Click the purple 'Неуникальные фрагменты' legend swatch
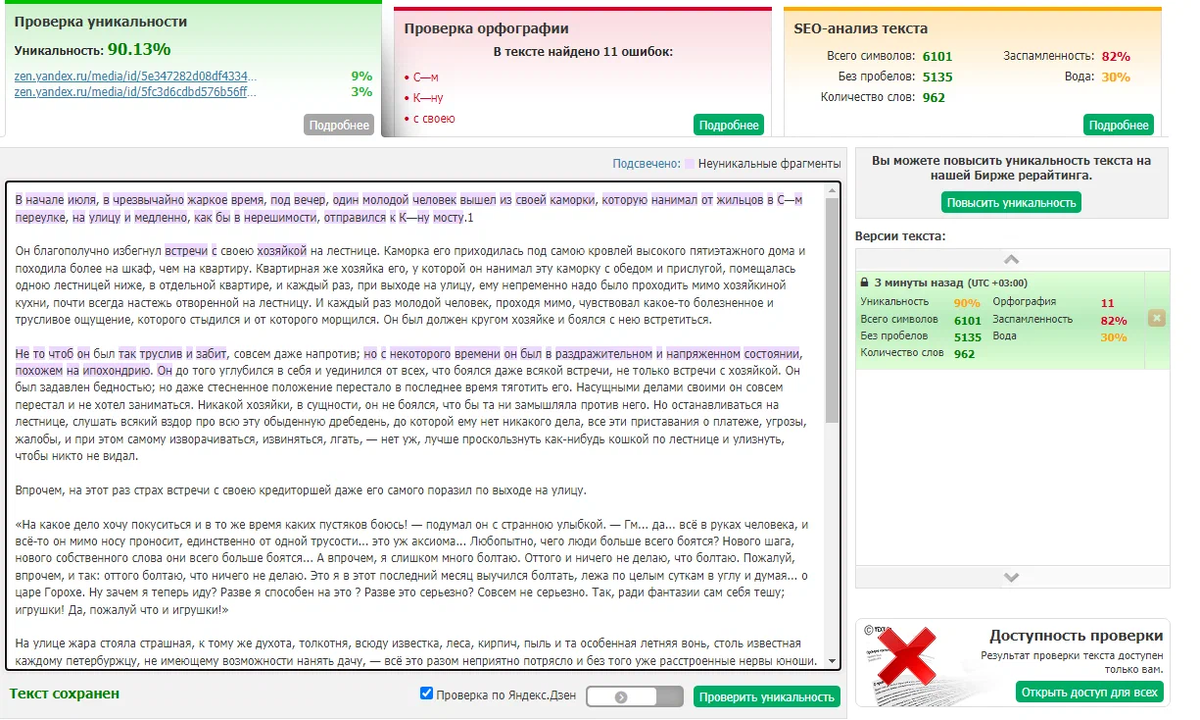 click(688, 164)
